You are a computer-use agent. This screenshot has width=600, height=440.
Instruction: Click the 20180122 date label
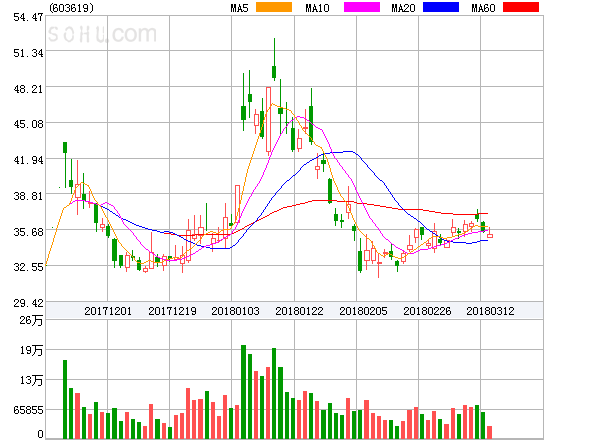pos(299,311)
